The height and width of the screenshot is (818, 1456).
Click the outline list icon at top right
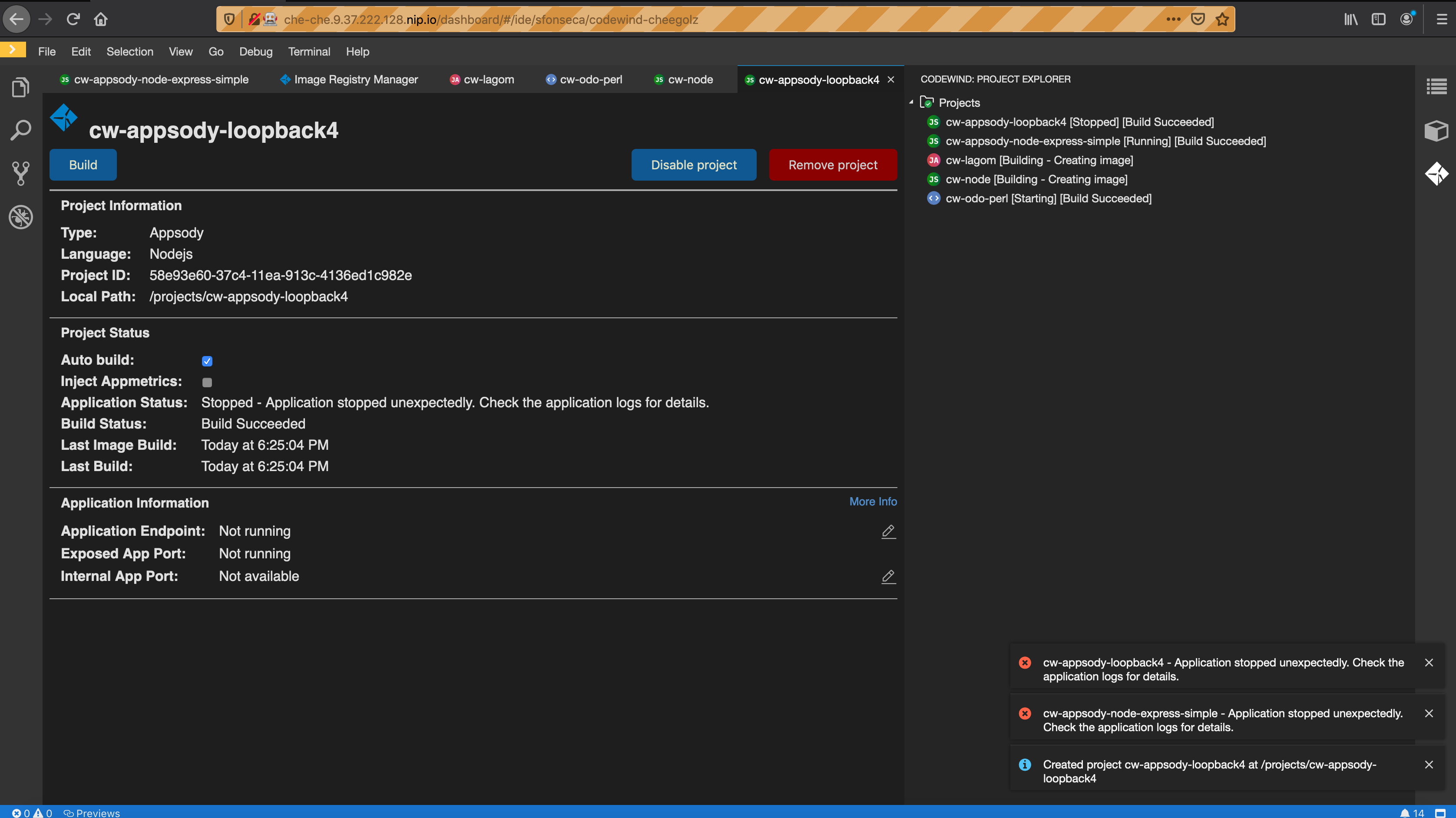pyautogui.click(x=1436, y=86)
